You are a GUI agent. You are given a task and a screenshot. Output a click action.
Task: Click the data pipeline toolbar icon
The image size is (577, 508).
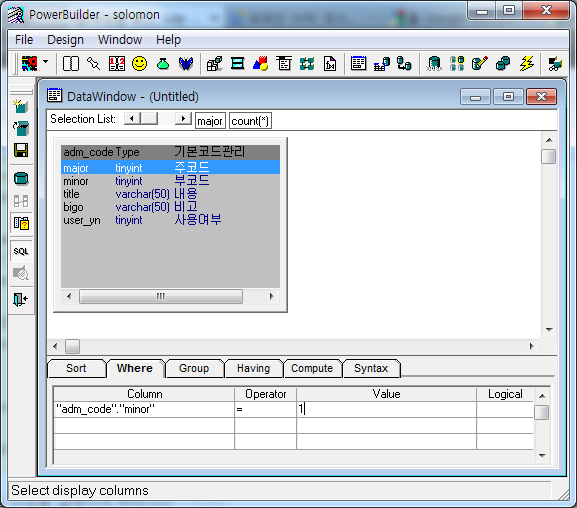point(404,64)
